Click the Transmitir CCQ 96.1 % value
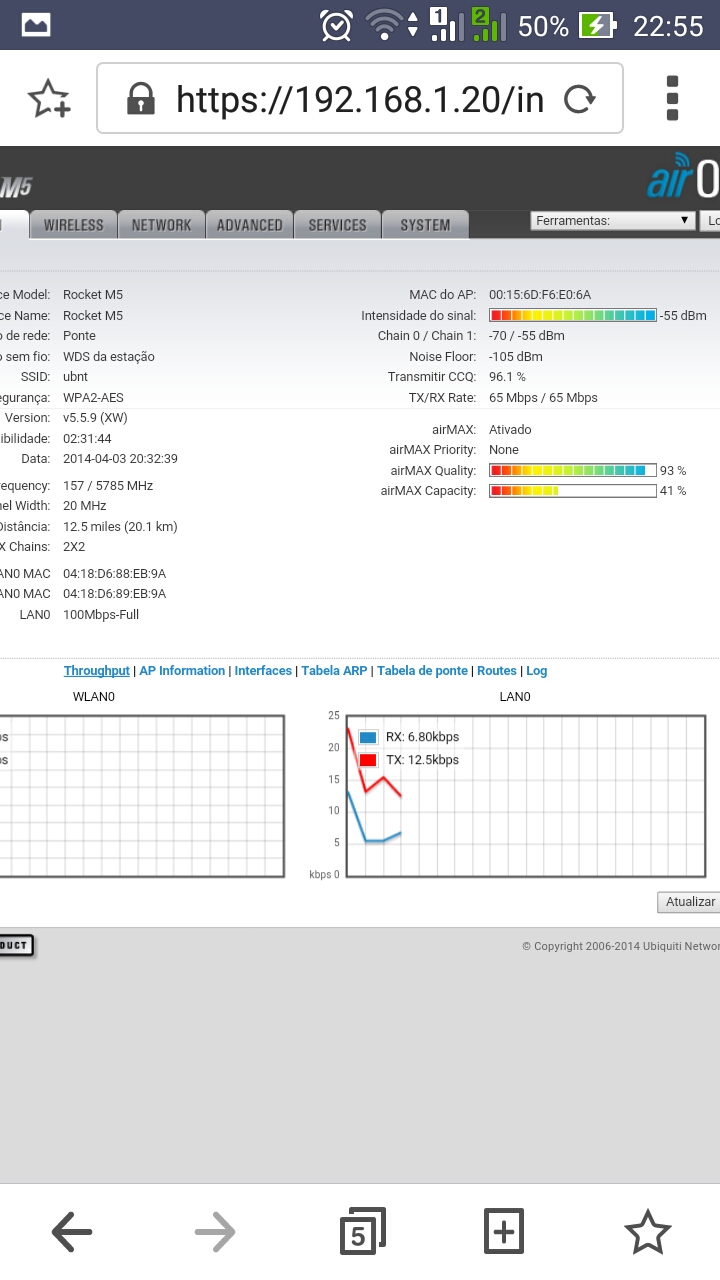The image size is (720, 1280). 507,377
